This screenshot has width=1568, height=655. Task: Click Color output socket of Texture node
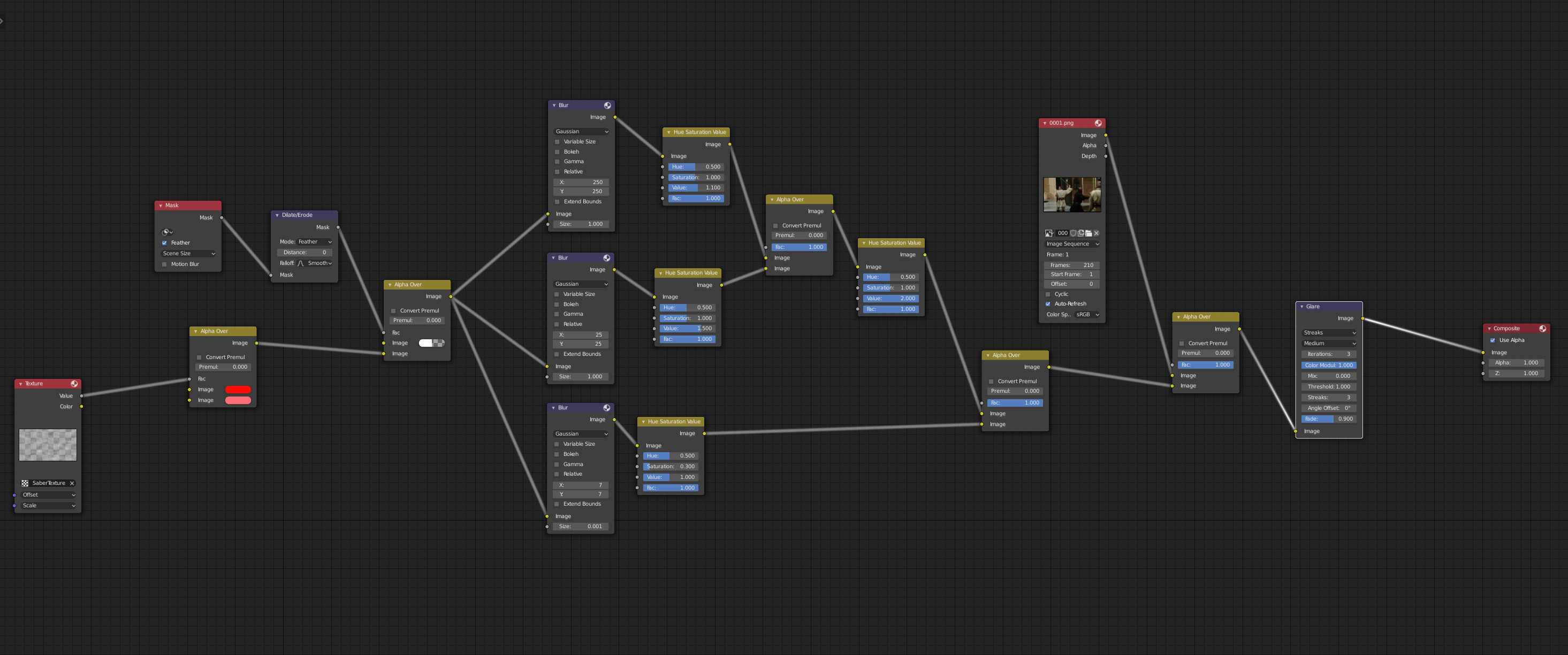[81, 407]
